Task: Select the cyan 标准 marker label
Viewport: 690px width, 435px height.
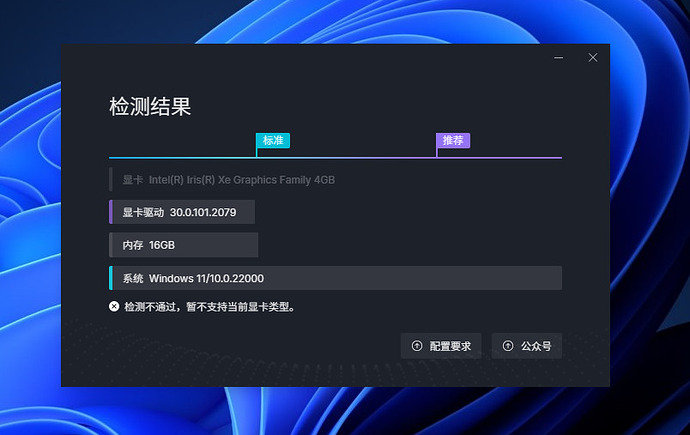Action: (x=273, y=141)
